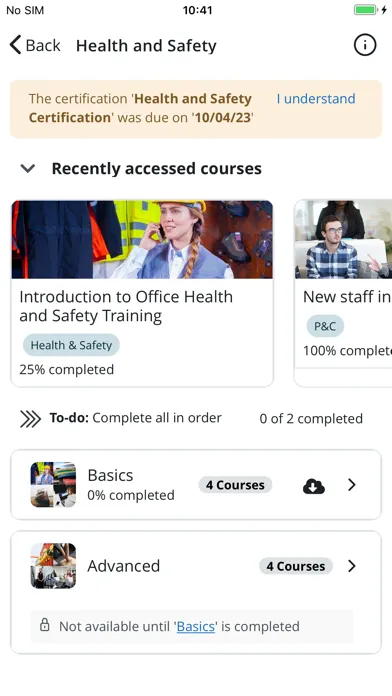The height and width of the screenshot is (696, 392).
Task: Tap the safety worker course image
Action: point(142,240)
